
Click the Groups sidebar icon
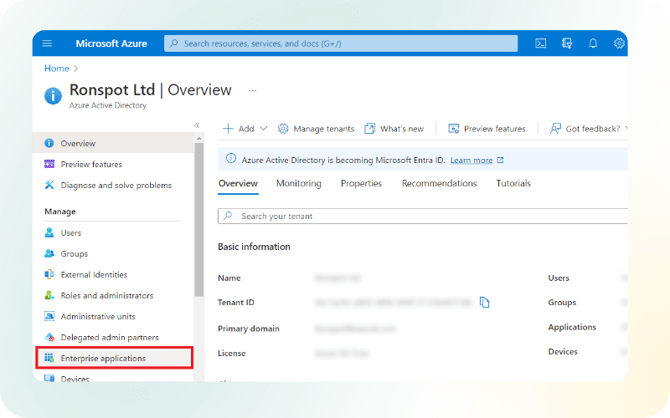(x=49, y=253)
